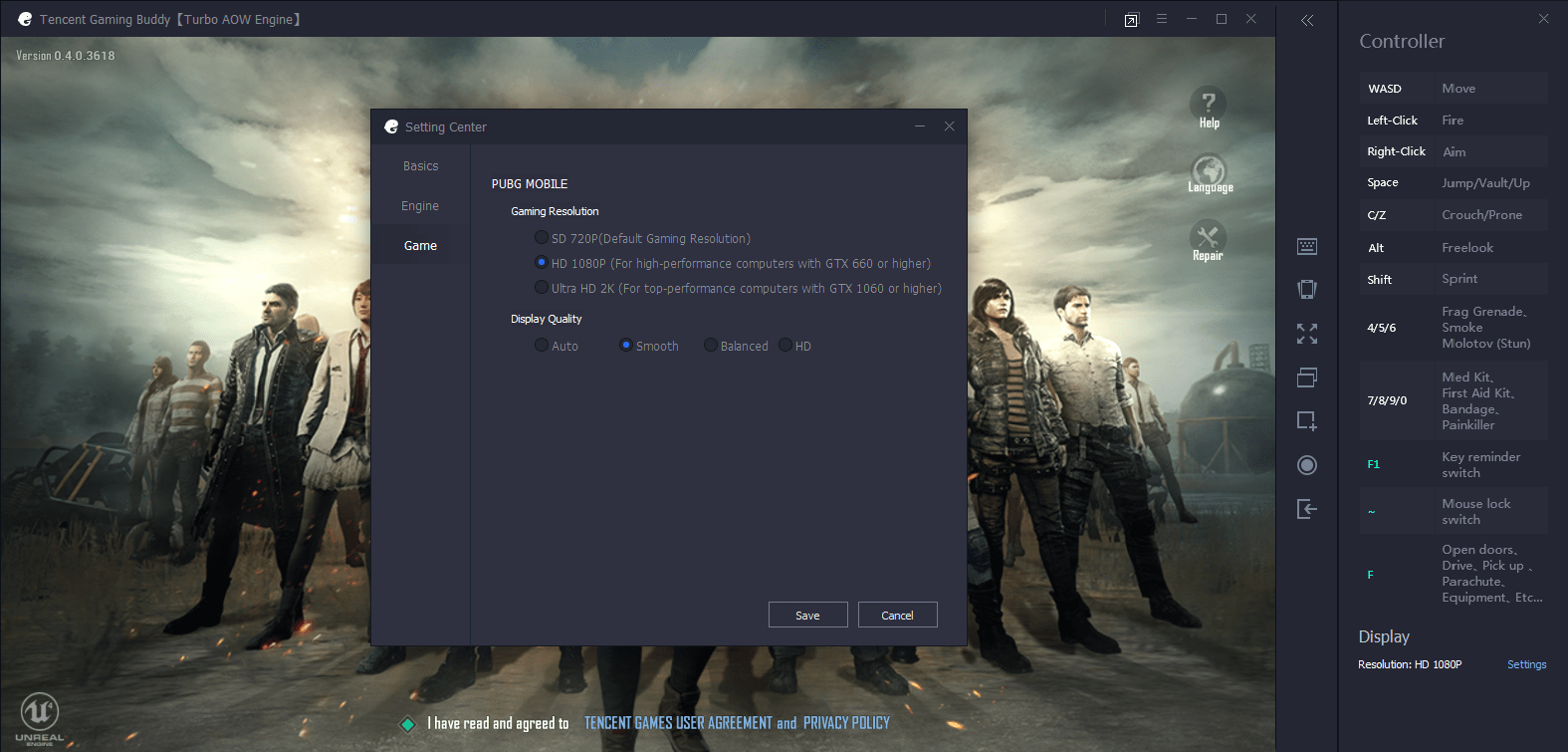This screenshot has width=1568, height=752.
Task: Click the Unreal Engine logo
Action: pyautogui.click(x=40, y=718)
